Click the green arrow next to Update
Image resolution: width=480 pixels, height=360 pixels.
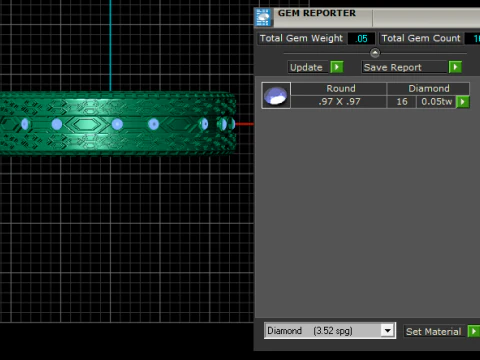tap(337, 67)
